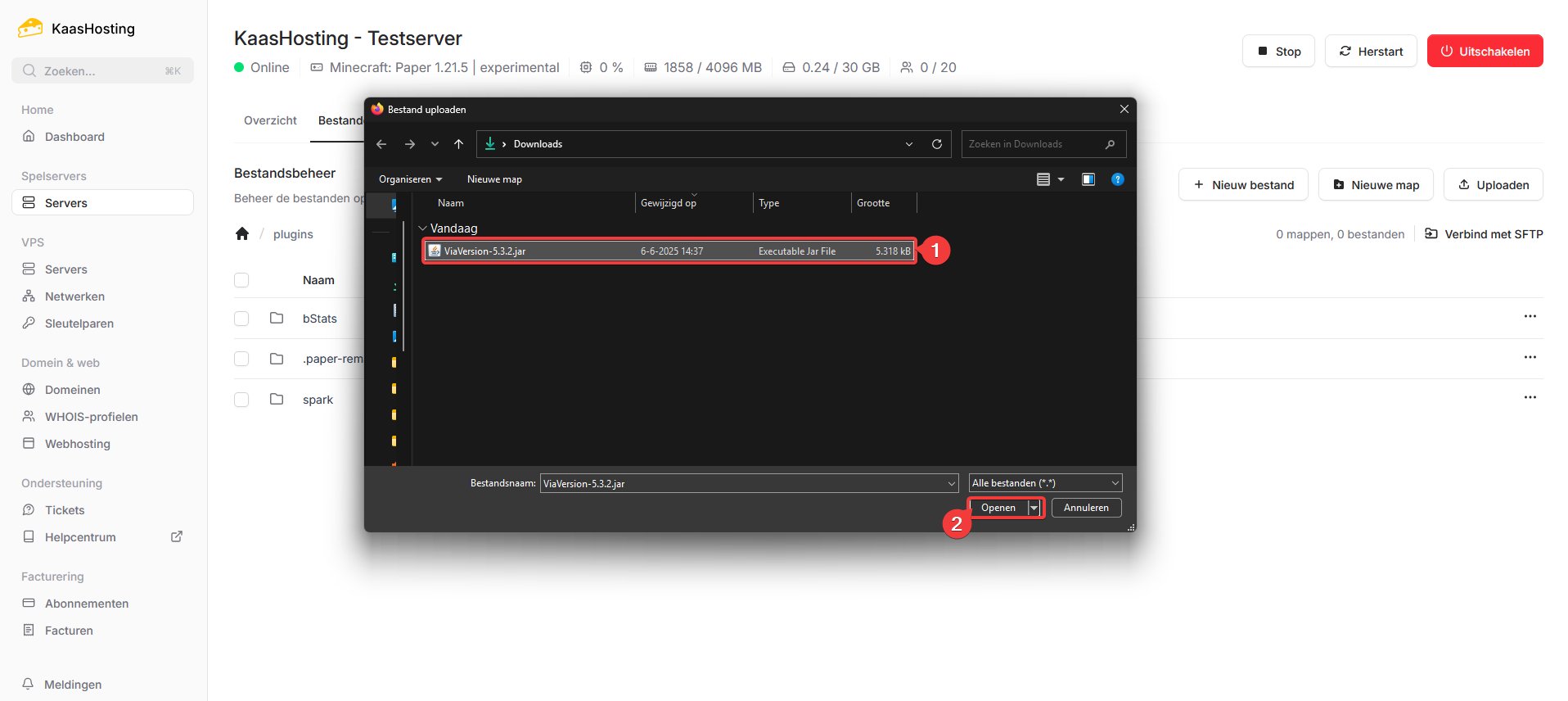Viewport: 1568px width, 701px height.
Task: Click the Annuleren button
Action: [1085, 508]
